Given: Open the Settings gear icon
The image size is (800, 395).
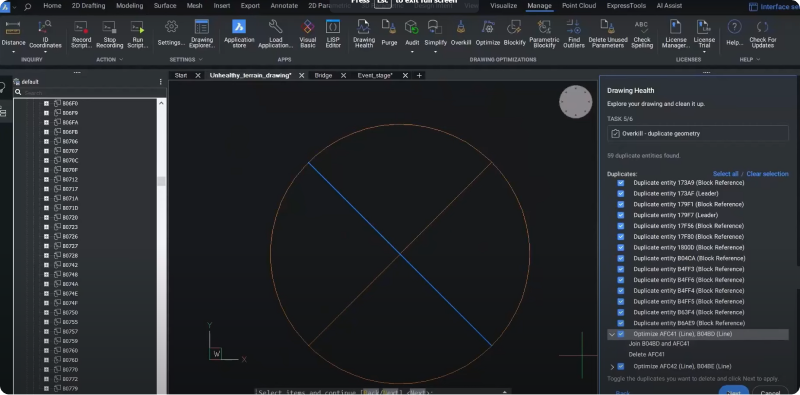Looking at the screenshot, I should point(171,27).
